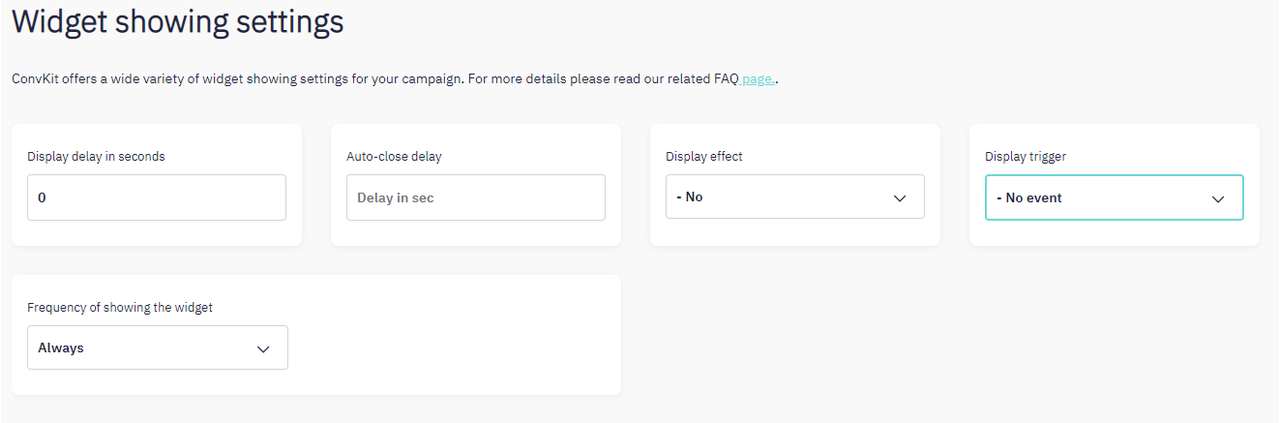Select the "- No event" value text
The image size is (1280, 423).
(x=1029, y=198)
